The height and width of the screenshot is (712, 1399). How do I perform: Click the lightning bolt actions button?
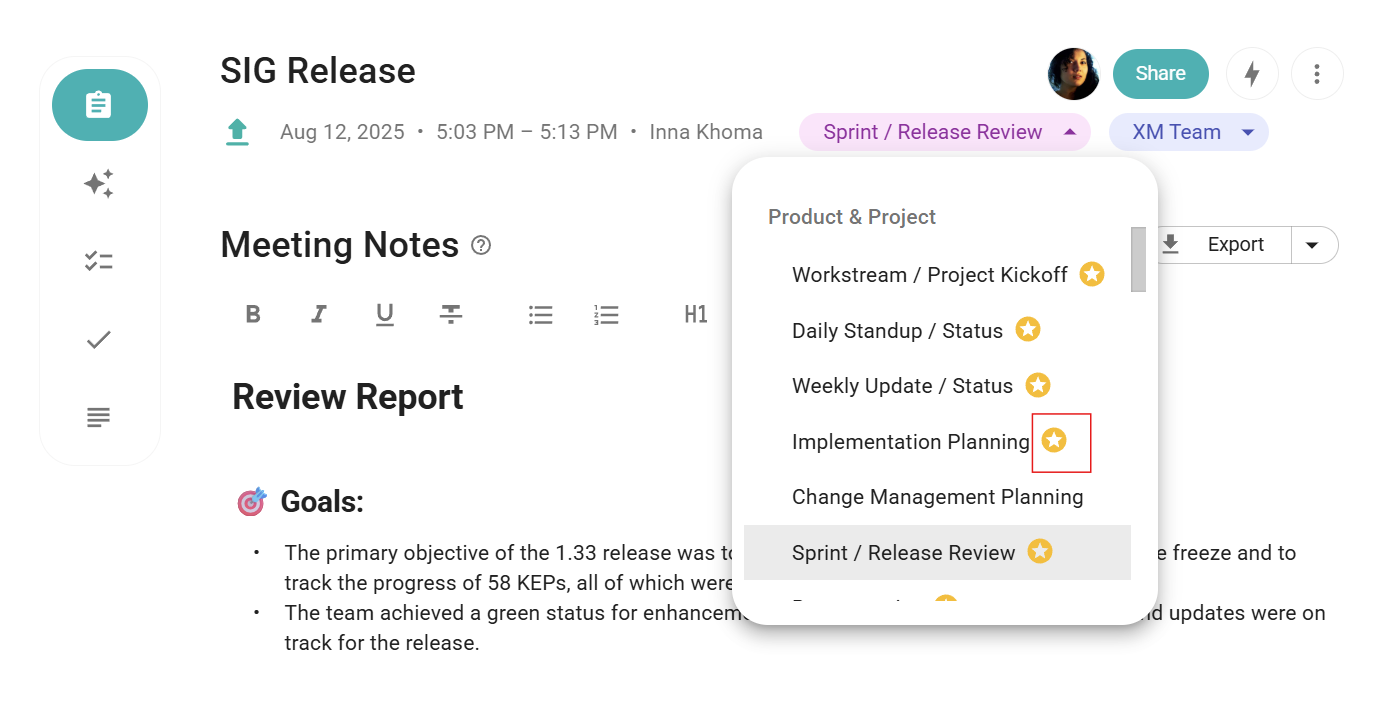click(x=1252, y=74)
